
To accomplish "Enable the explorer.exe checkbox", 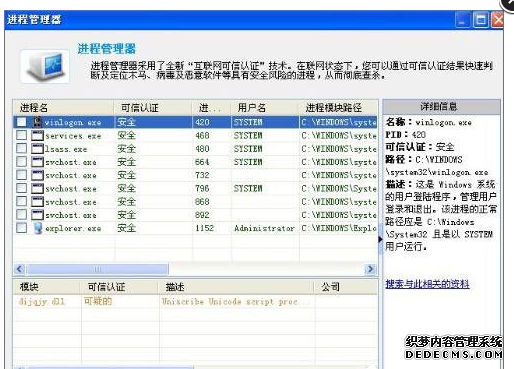I will [22, 228].
